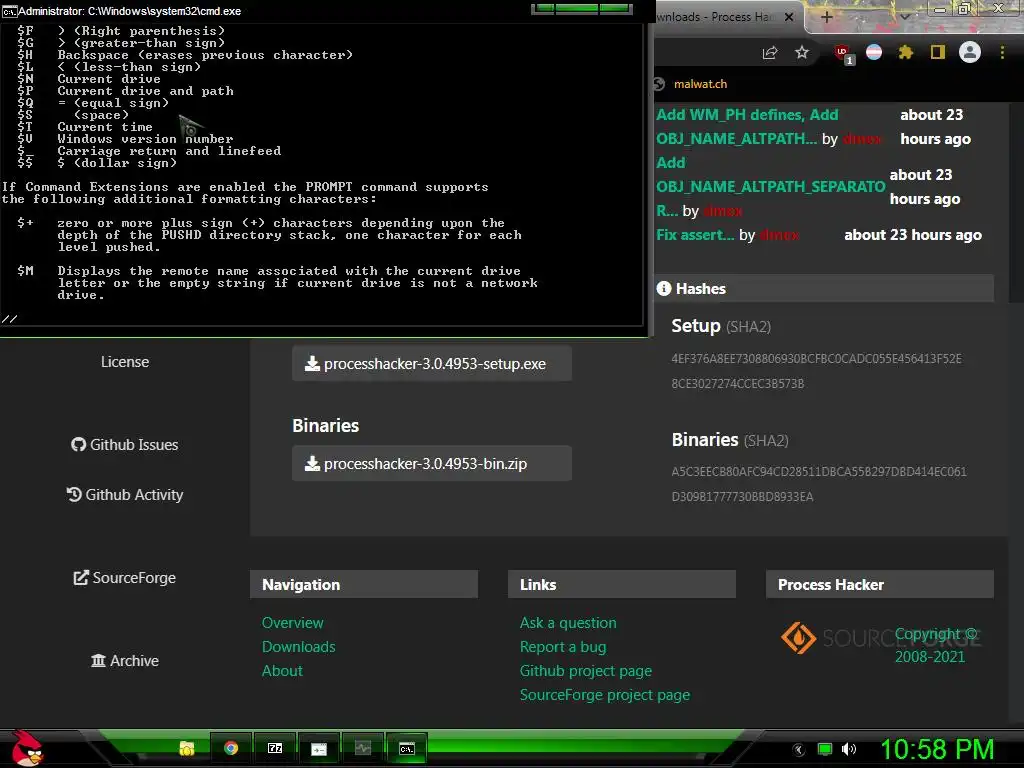Open a new Chrome tab
This screenshot has width=1024, height=768.
pyautogui.click(x=826, y=17)
